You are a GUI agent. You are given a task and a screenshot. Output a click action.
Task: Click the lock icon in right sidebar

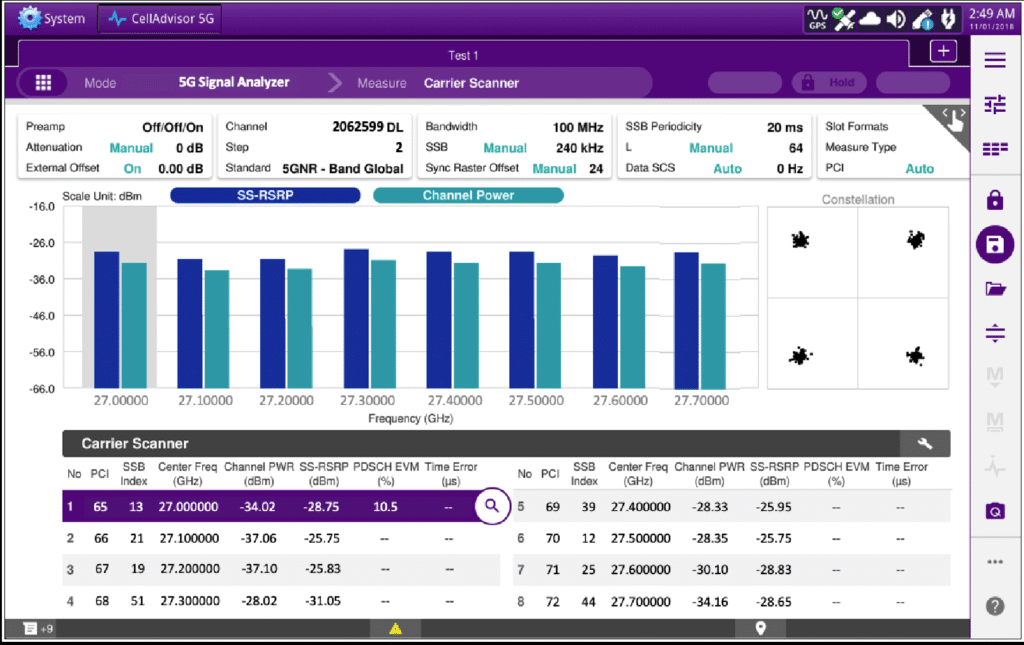pyautogui.click(x=994, y=201)
